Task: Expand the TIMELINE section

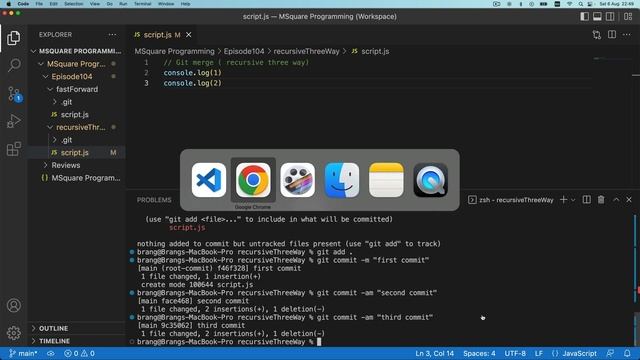Action: 76,341
